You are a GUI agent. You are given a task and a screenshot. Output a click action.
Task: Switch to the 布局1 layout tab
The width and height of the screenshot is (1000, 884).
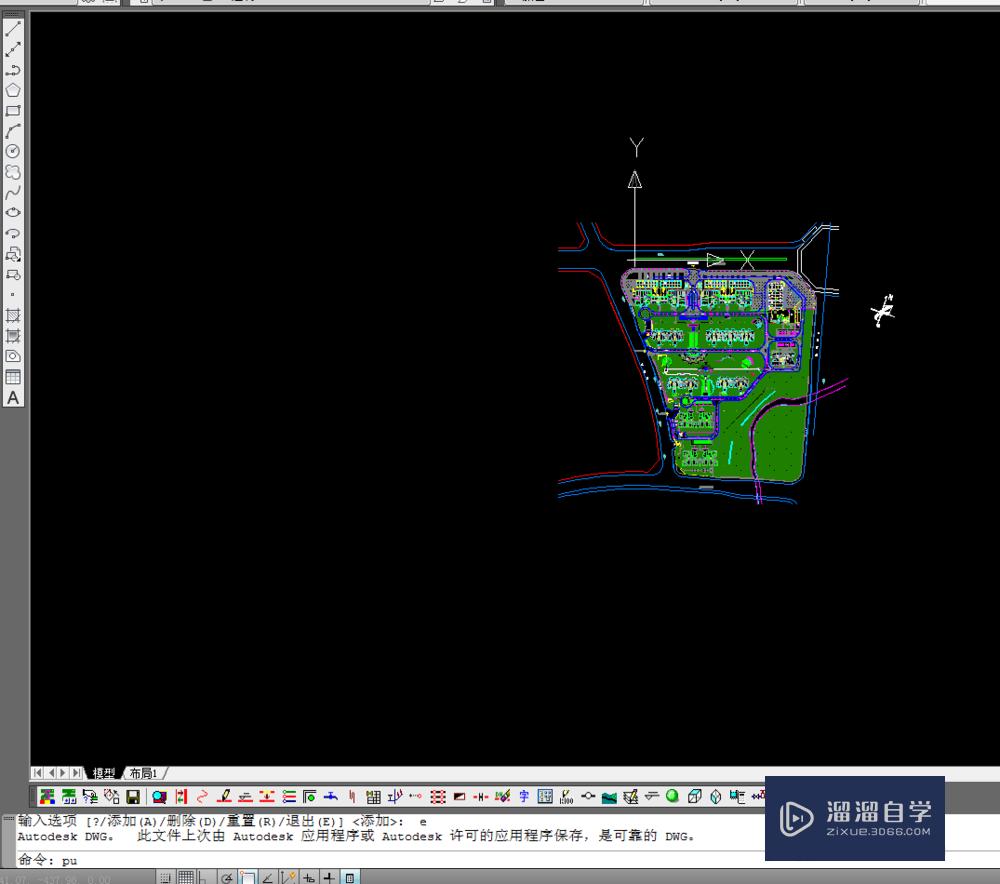[x=143, y=773]
